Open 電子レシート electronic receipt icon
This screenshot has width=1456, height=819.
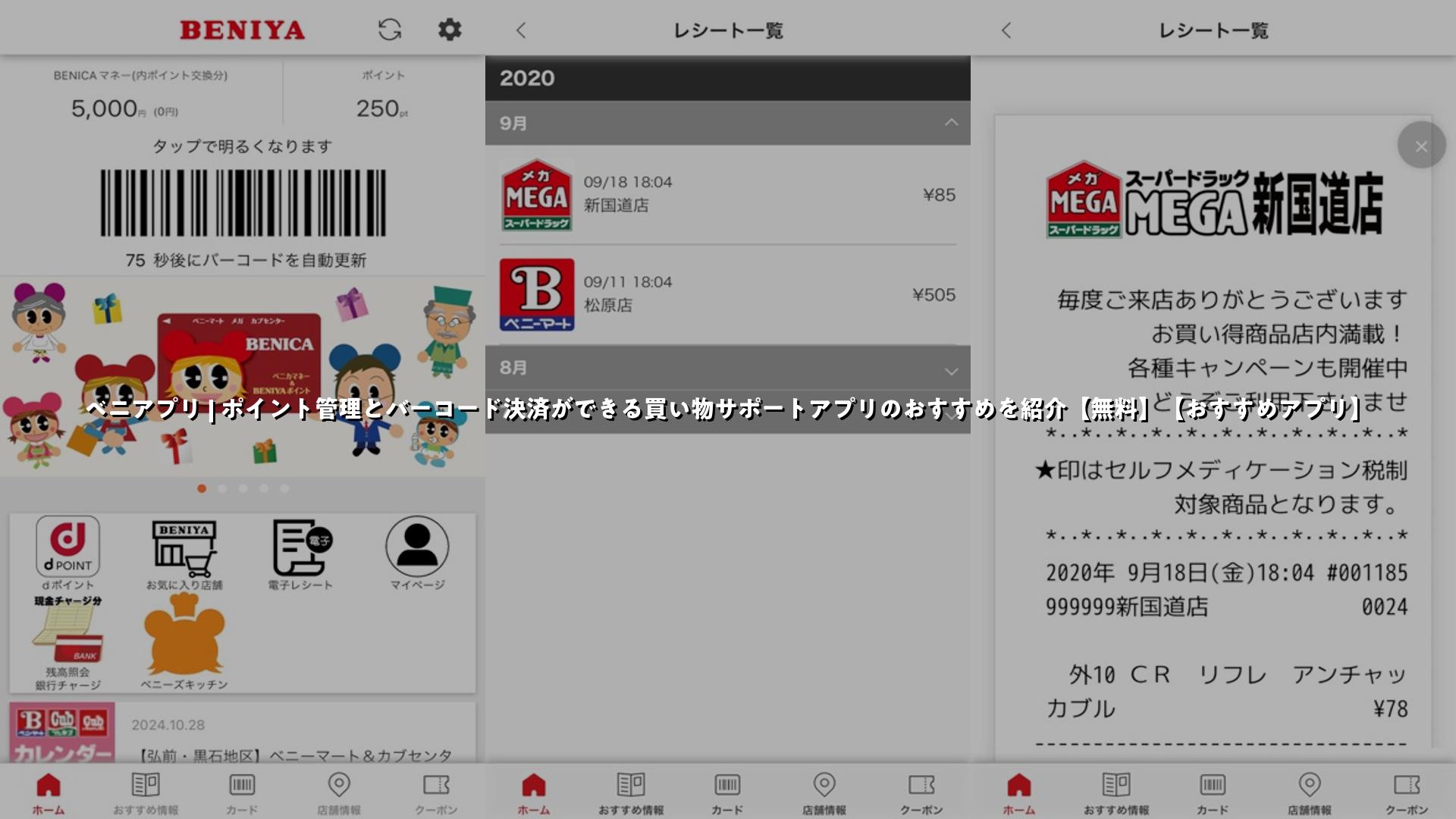tap(301, 554)
